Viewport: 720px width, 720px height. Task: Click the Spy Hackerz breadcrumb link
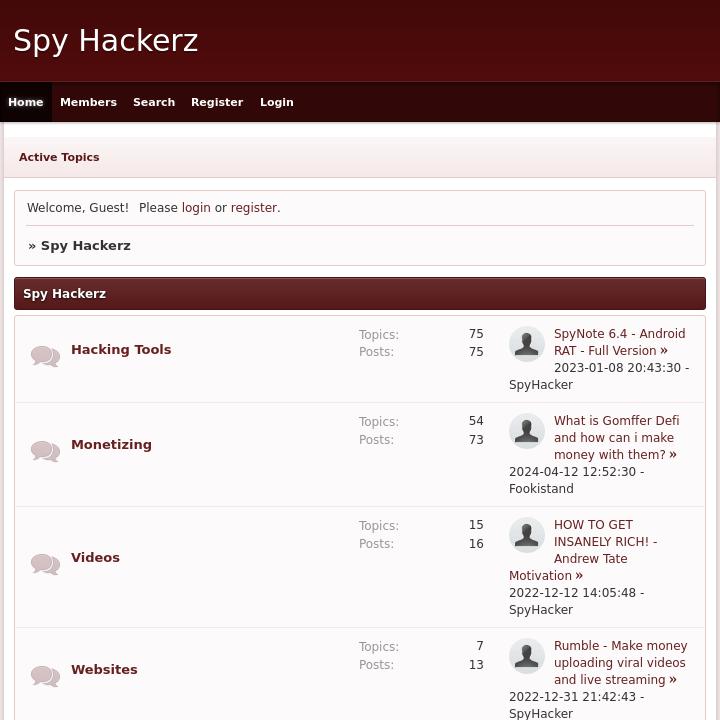click(86, 246)
